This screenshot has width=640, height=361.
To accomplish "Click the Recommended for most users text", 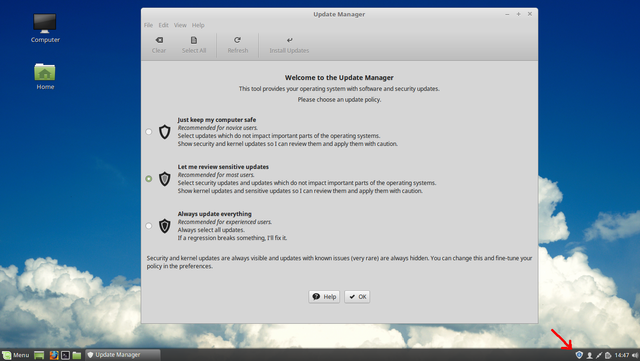I will [x=216, y=175].
